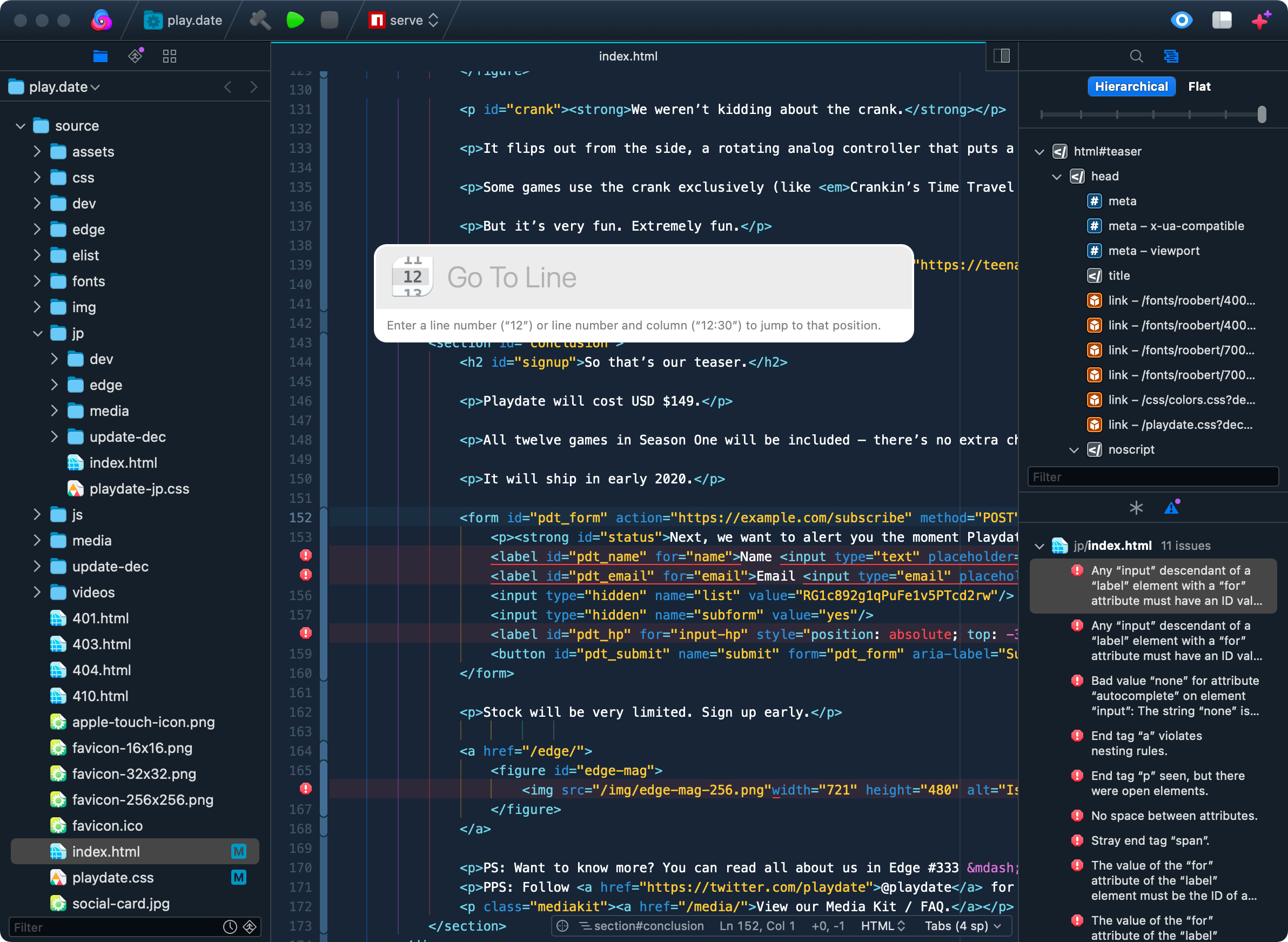This screenshot has height=942, width=1288.
Task: Switch to Flat view in inspector panel
Action: point(1200,85)
